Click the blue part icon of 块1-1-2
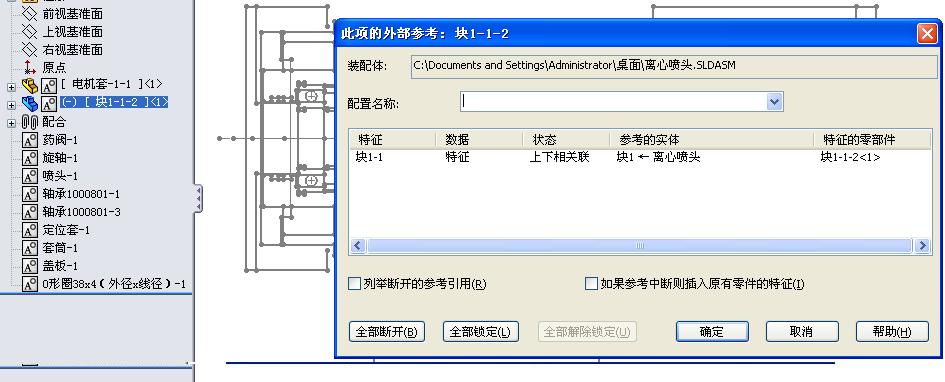This screenshot has height=382, width=945. pyautogui.click(x=30, y=104)
